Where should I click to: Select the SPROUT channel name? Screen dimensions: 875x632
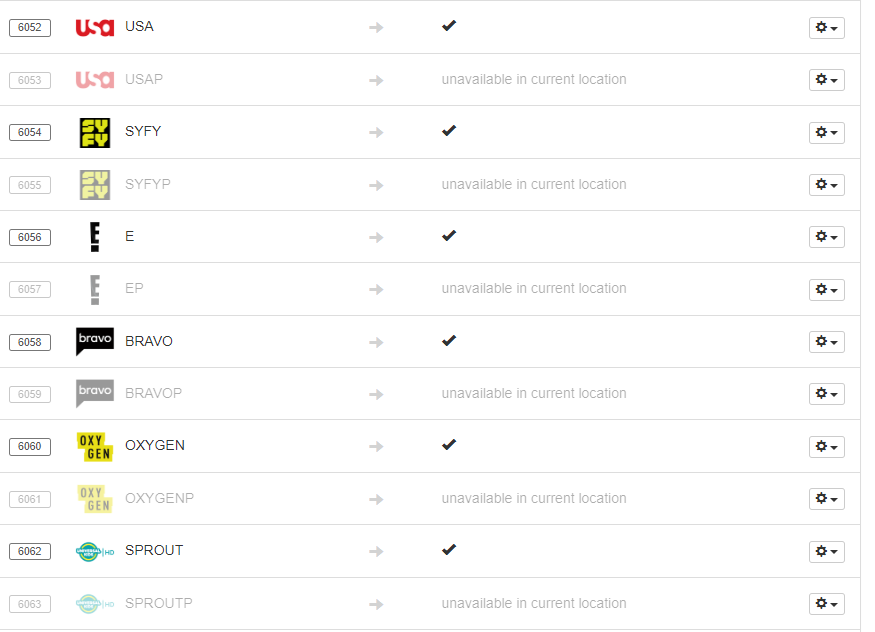154,550
